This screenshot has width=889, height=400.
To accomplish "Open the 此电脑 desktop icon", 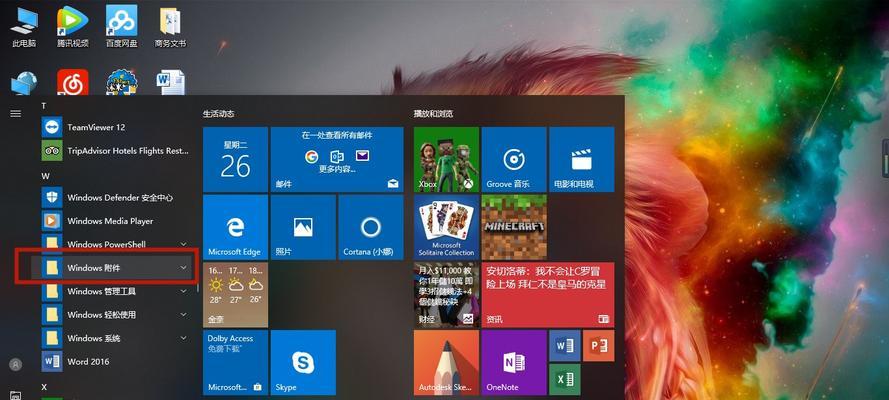I will [24, 27].
